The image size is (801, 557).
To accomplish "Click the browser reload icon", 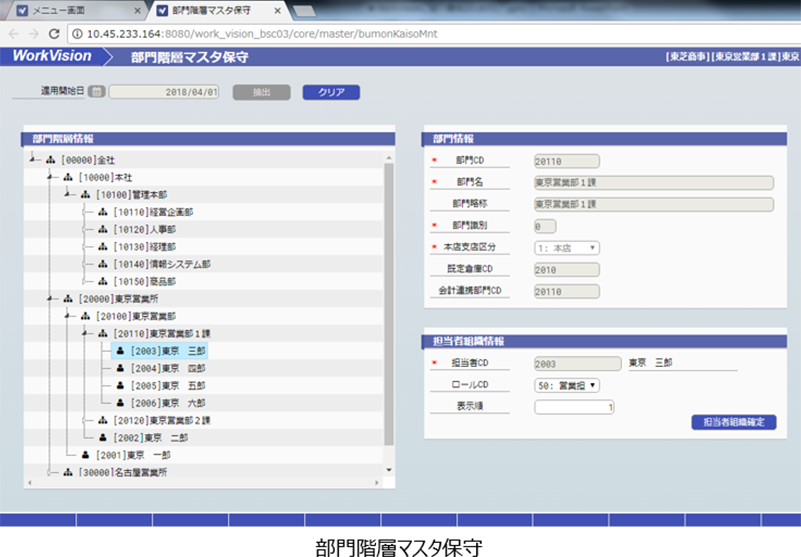I will [59, 34].
